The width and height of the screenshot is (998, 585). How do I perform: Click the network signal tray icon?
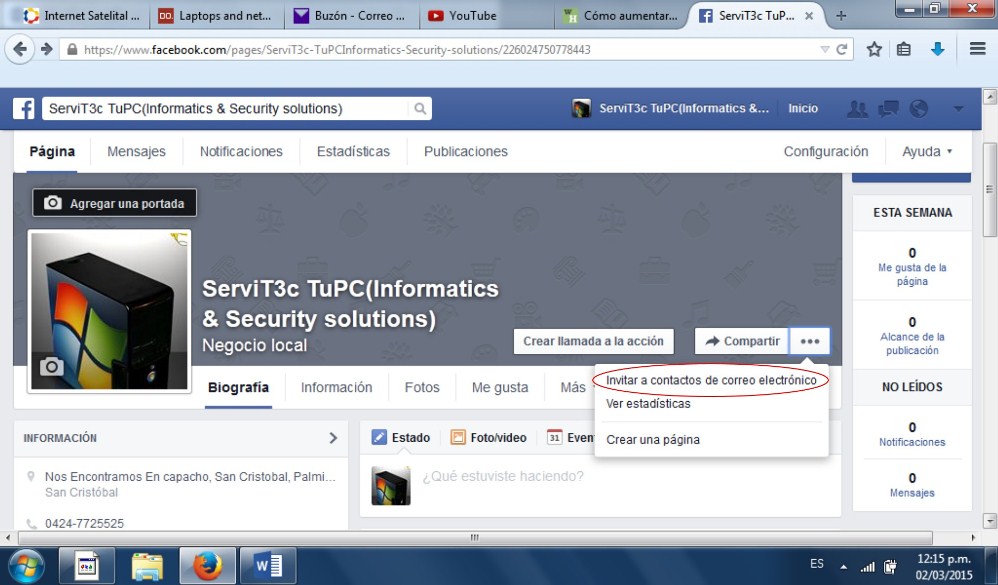(867, 566)
